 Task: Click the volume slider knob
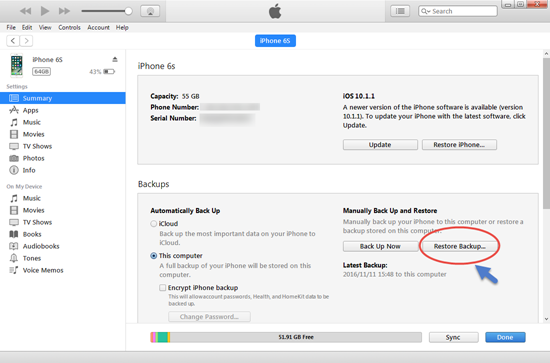[128, 11]
